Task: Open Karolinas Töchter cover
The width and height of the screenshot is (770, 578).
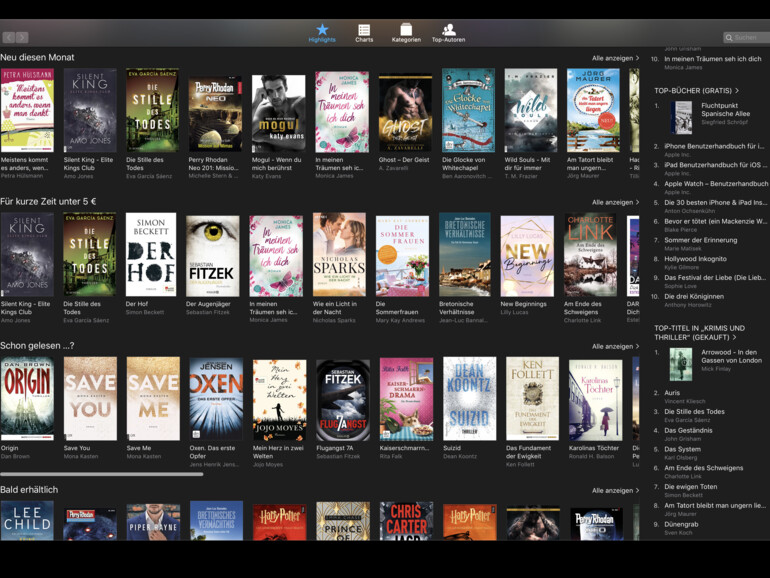Action: tap(596, 400)
